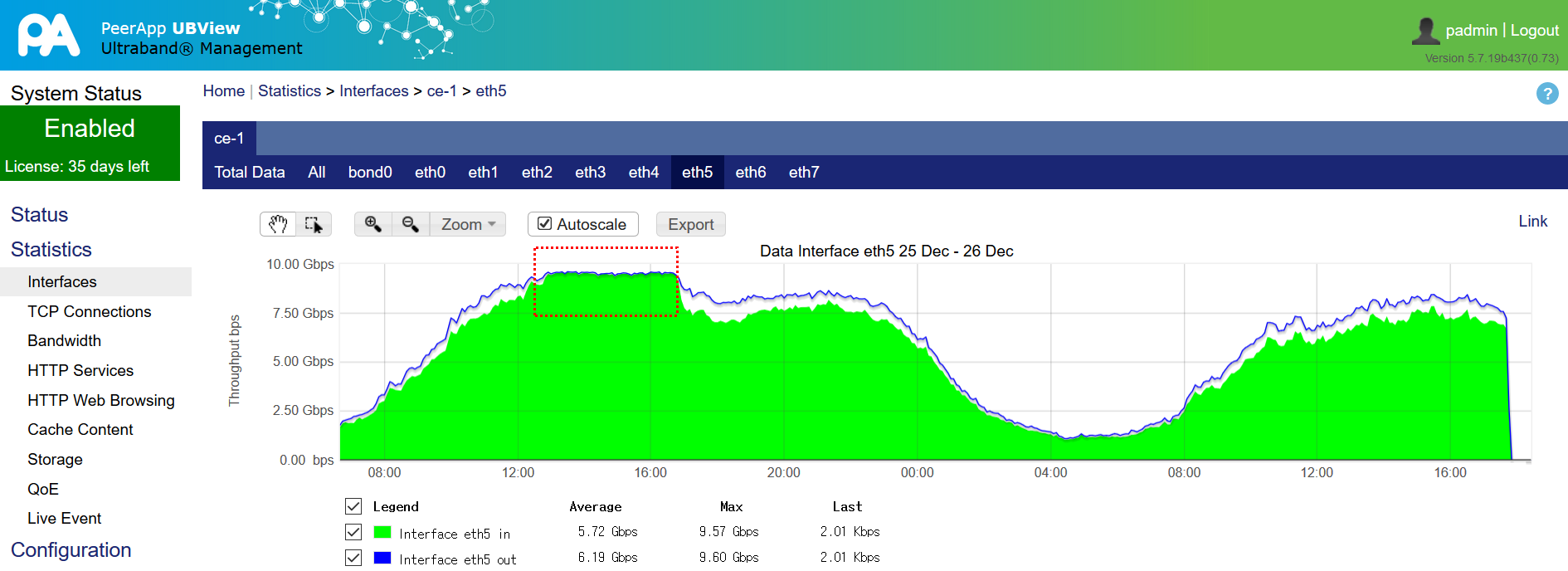This screenshot has width=1568, height=571.
Task: Switch to eth4 tab
Action: pyautogui.click(x=644, y=172)
